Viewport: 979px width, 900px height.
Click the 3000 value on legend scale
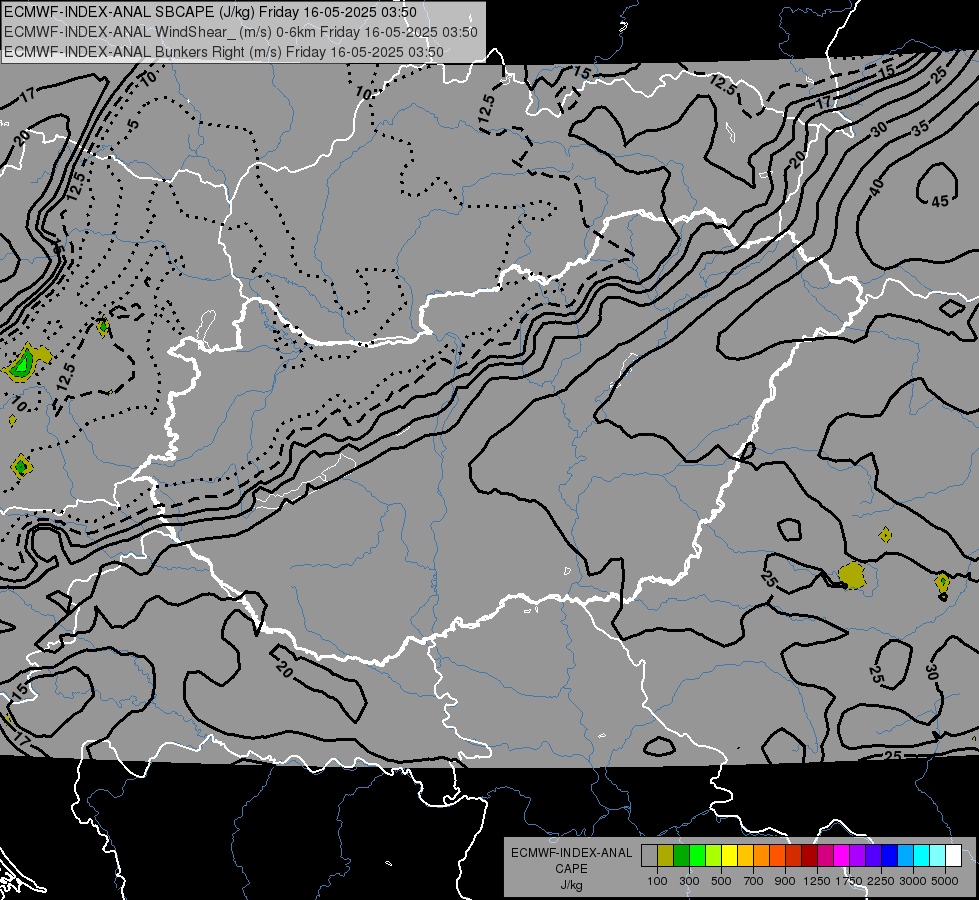click(x=913, y=881)
